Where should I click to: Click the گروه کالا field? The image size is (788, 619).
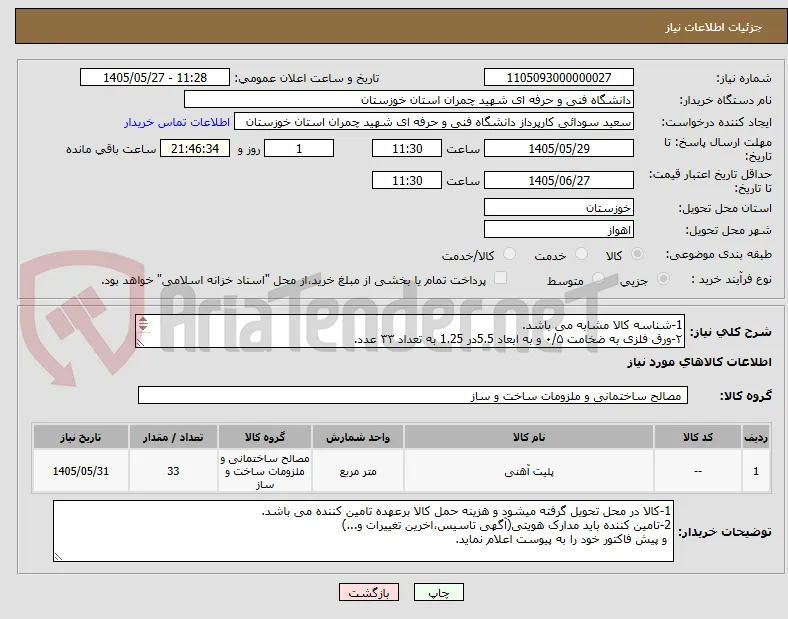pyautogui.click(x=413, y=395)
